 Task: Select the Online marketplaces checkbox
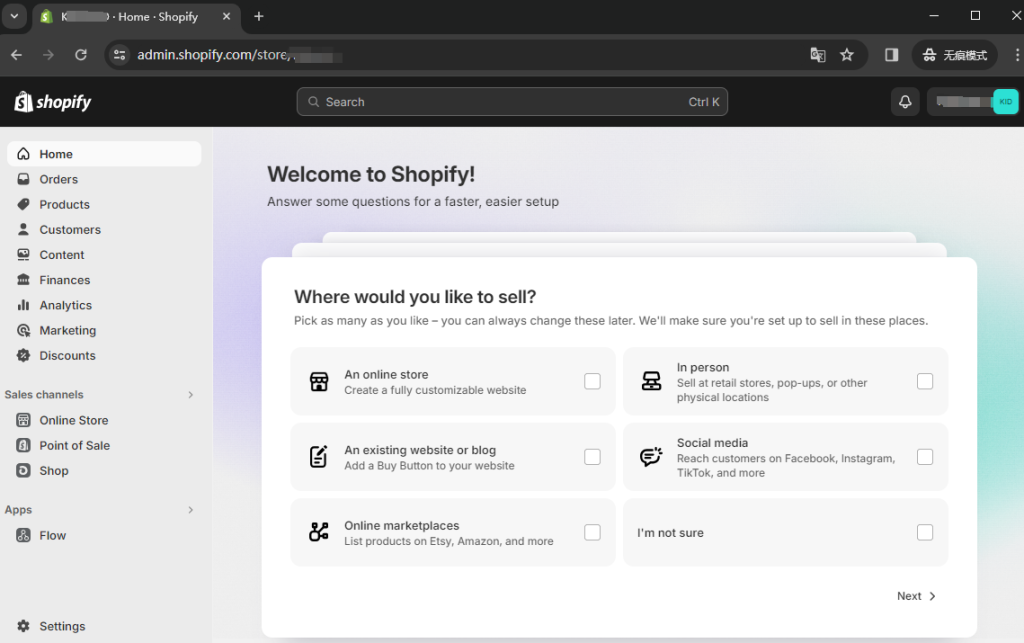[592, 532]
